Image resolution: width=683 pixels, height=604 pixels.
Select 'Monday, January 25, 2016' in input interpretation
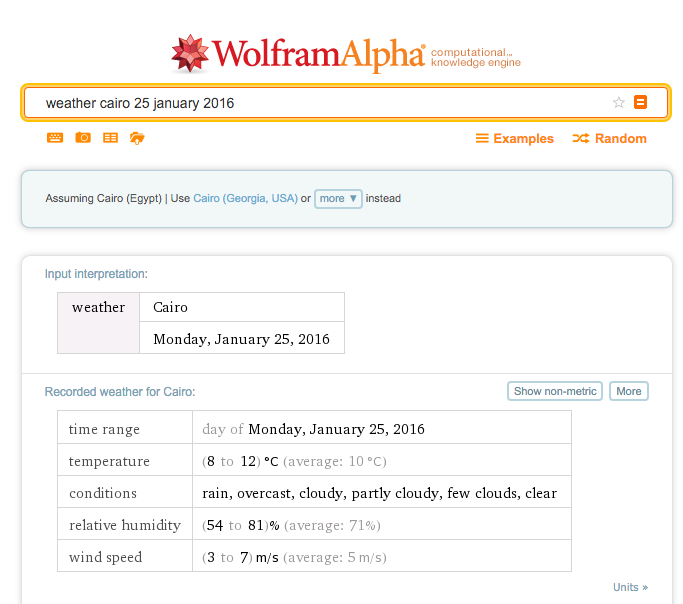pos(241,338)
